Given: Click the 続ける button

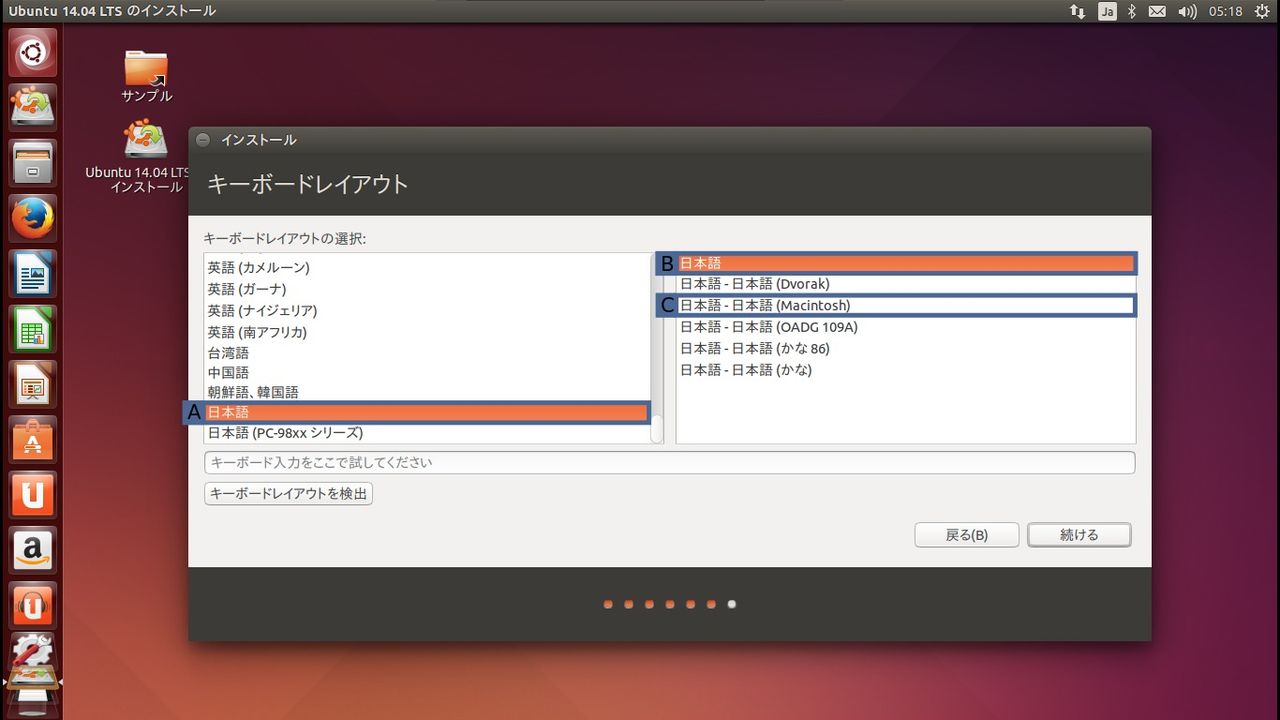Looking at the screenshot, I should point(1079,535).
